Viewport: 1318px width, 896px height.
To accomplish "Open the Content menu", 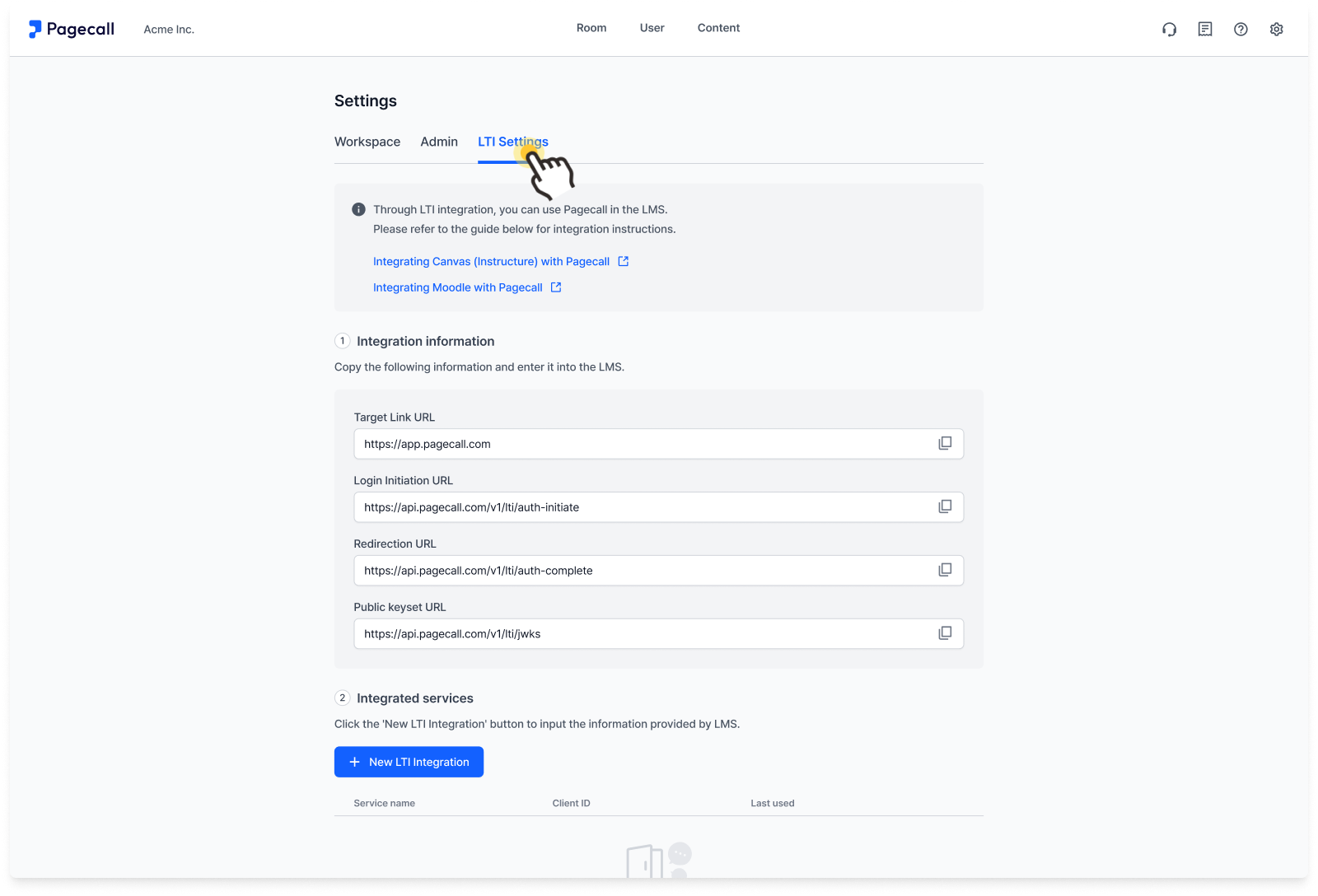I will click(719, 28).
